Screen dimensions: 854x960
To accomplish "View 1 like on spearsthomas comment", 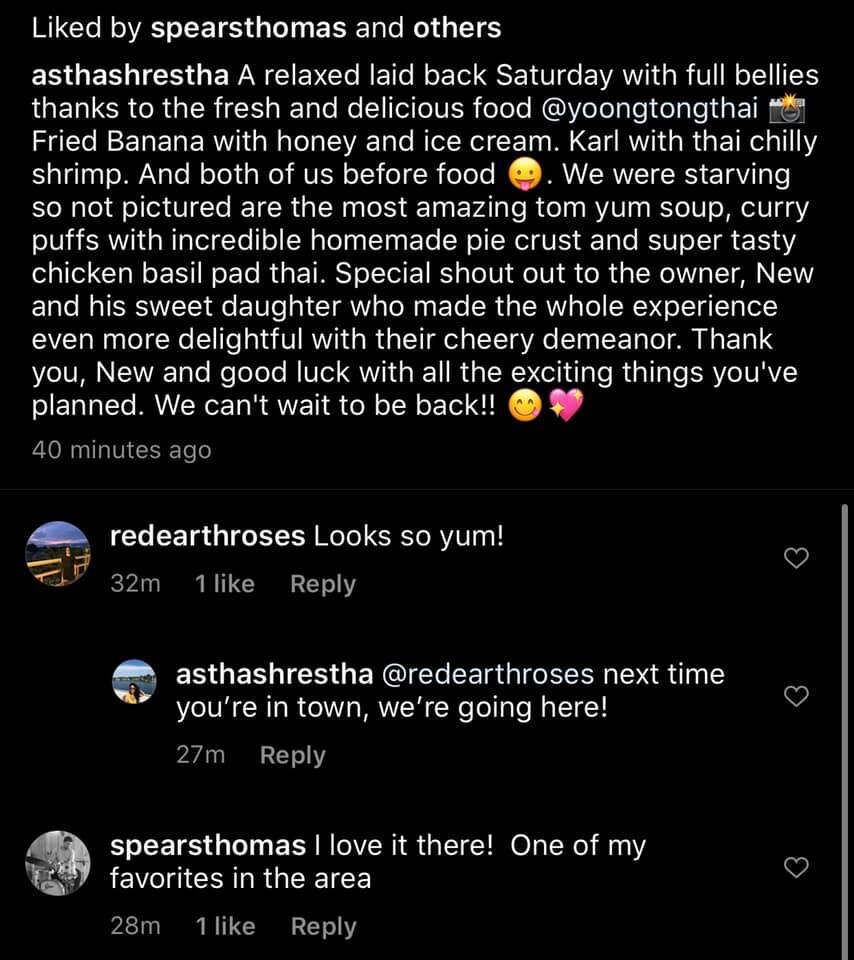I will [x=225, y=927].
